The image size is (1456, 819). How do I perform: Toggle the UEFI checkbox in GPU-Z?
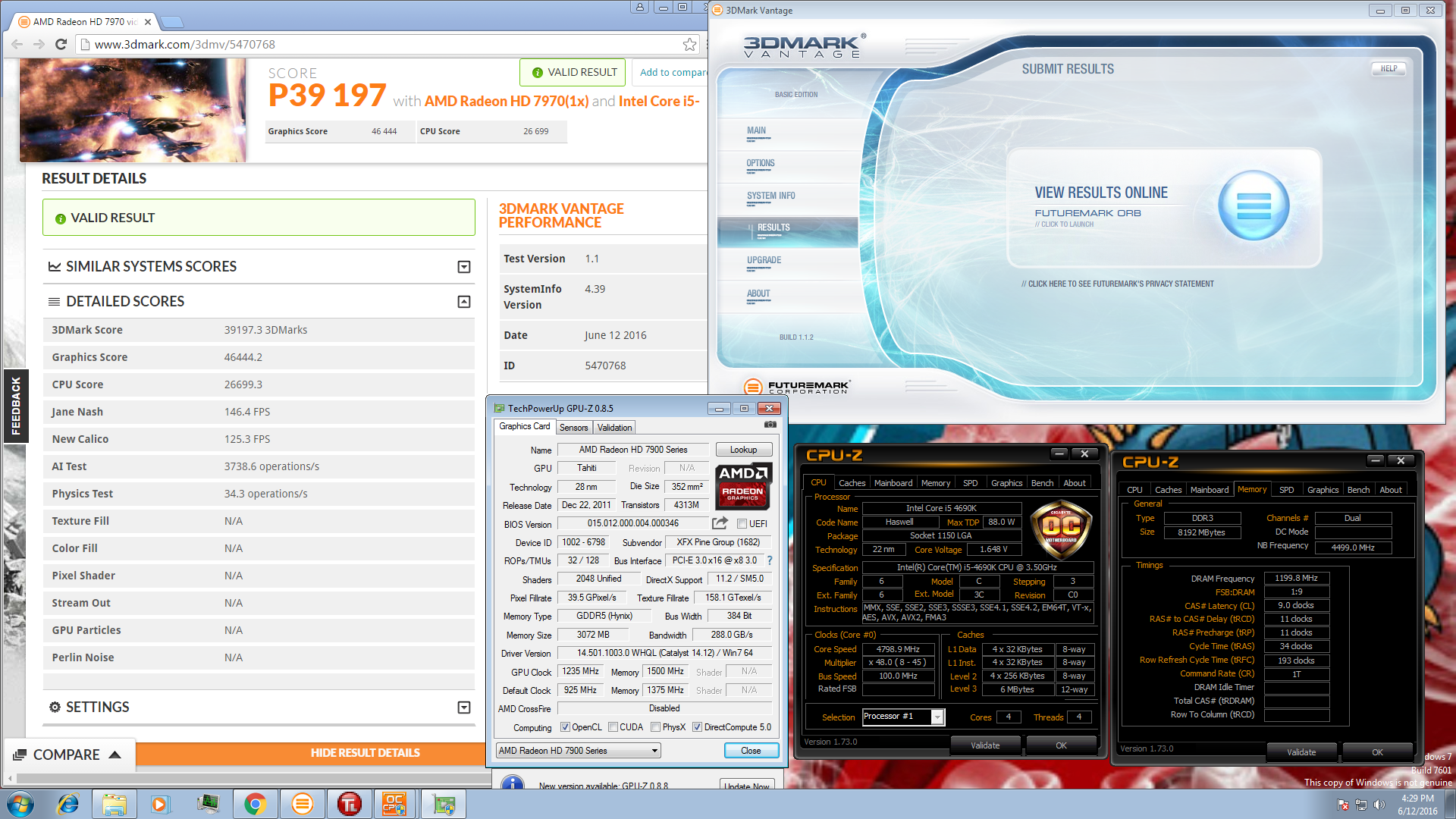[x=742, y=524]
